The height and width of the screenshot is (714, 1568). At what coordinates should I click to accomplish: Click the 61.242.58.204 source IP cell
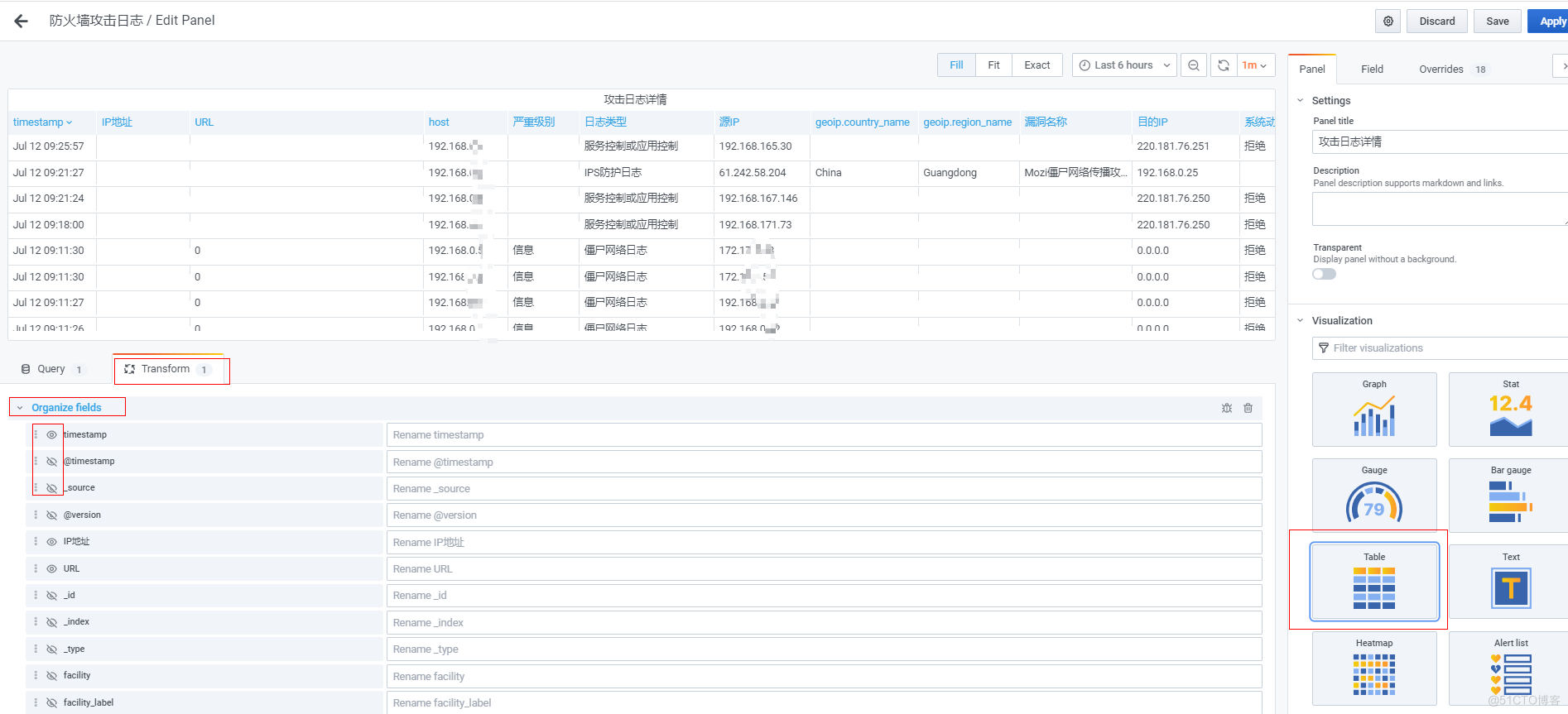tap(753, 173)
